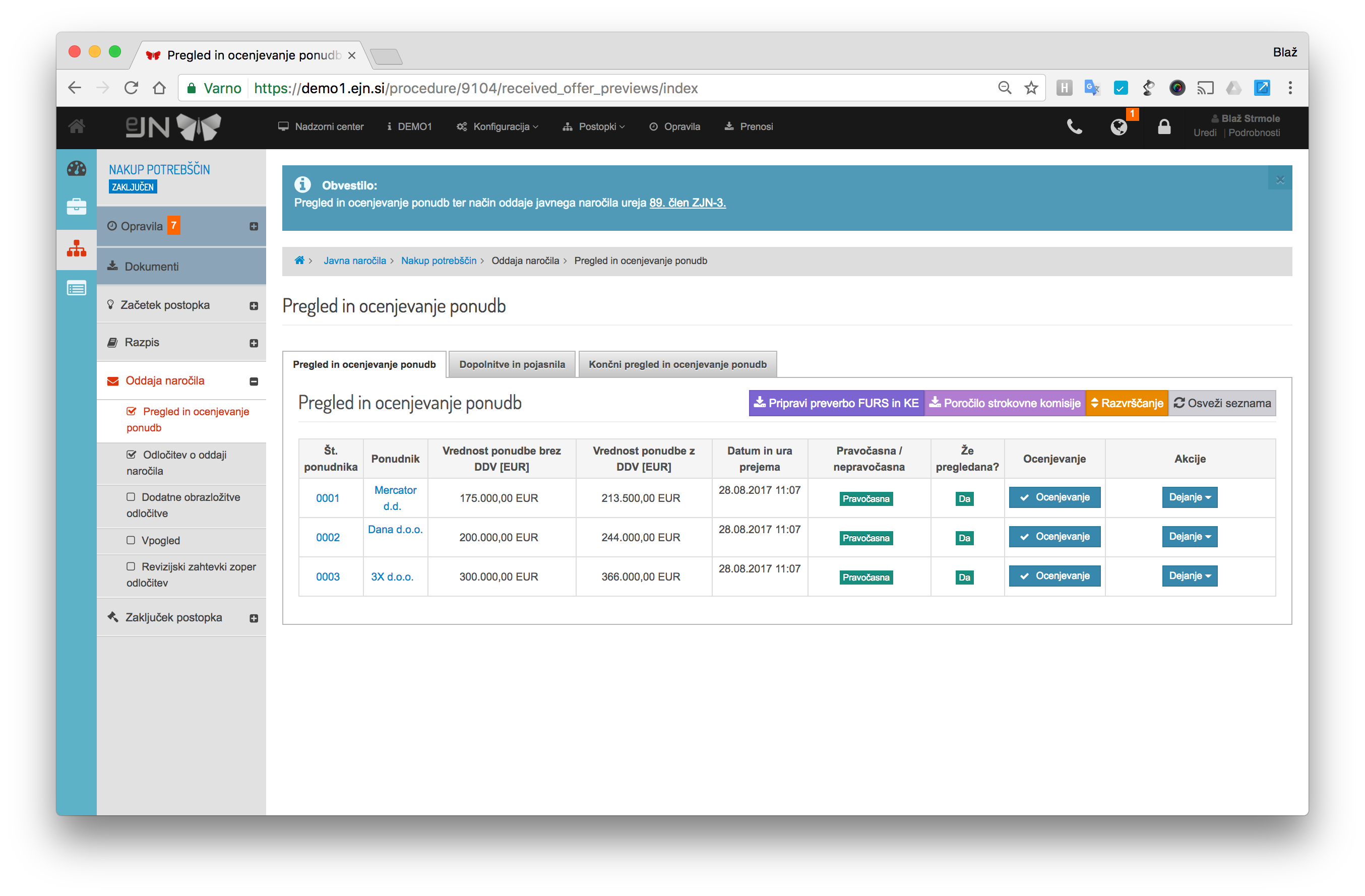Open the 89. člen ZJN-3 link
The height and width of the screenshot is (896, 1365).
(687, 203)
